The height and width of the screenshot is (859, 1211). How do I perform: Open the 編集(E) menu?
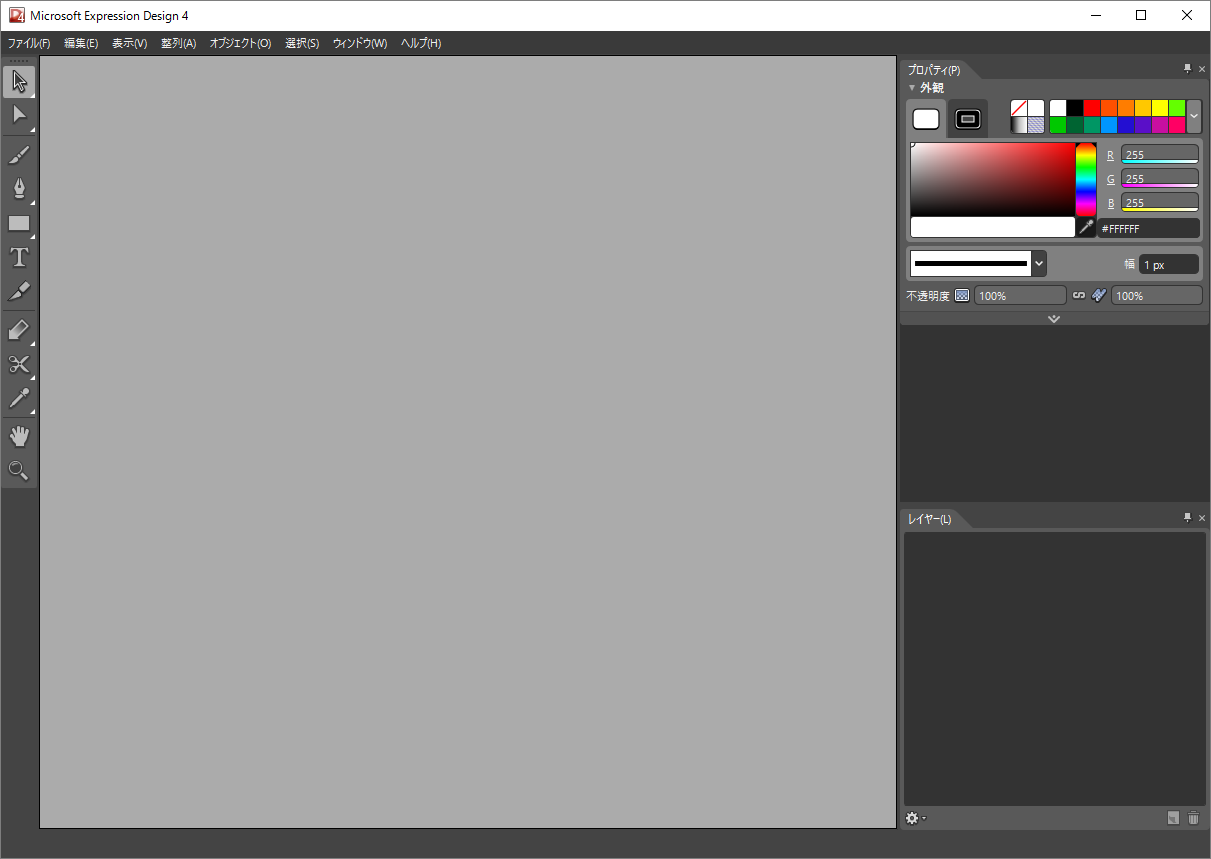coord(81,44)
